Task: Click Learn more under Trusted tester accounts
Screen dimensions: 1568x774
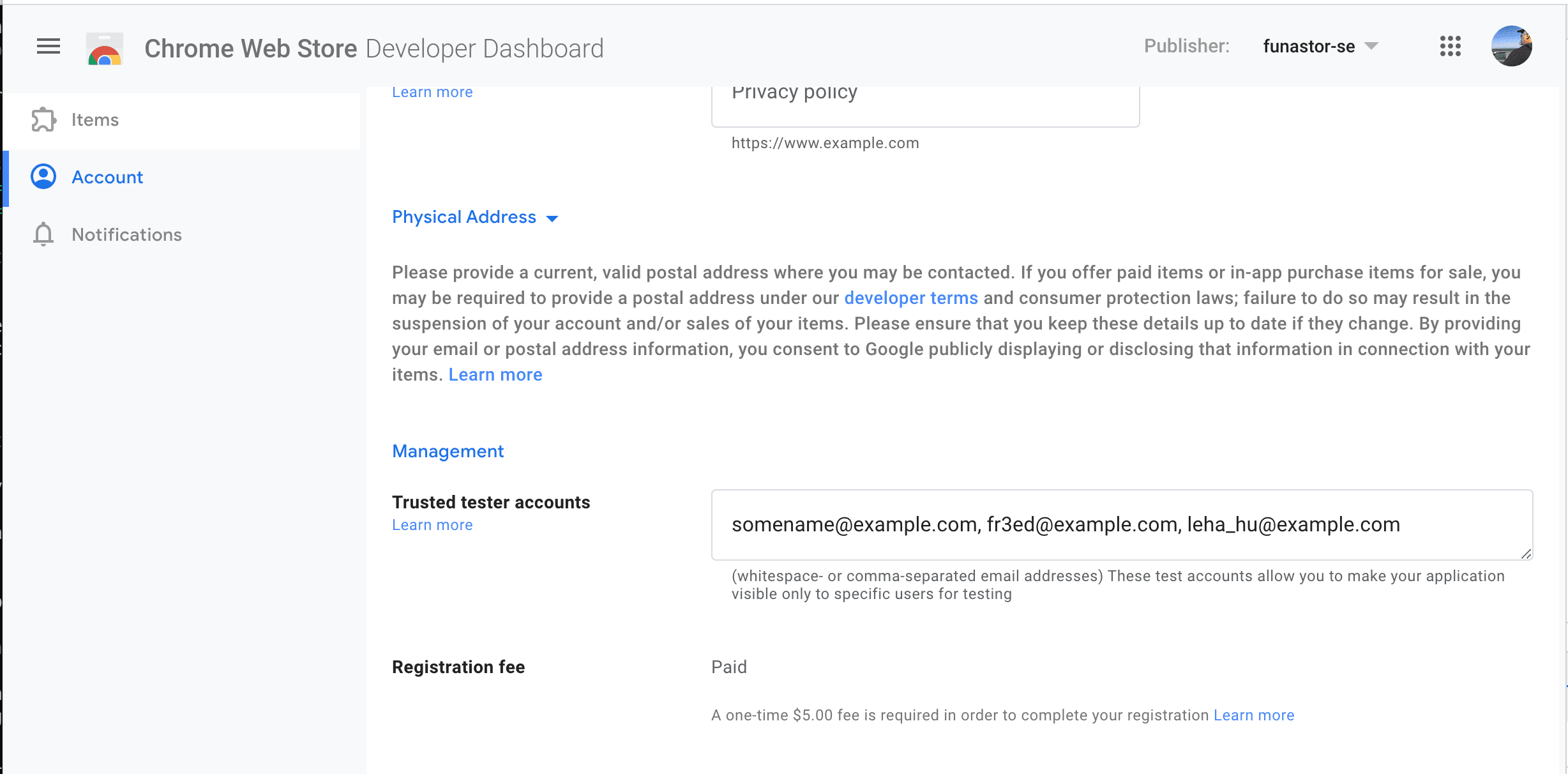Action: click(430, 525)
